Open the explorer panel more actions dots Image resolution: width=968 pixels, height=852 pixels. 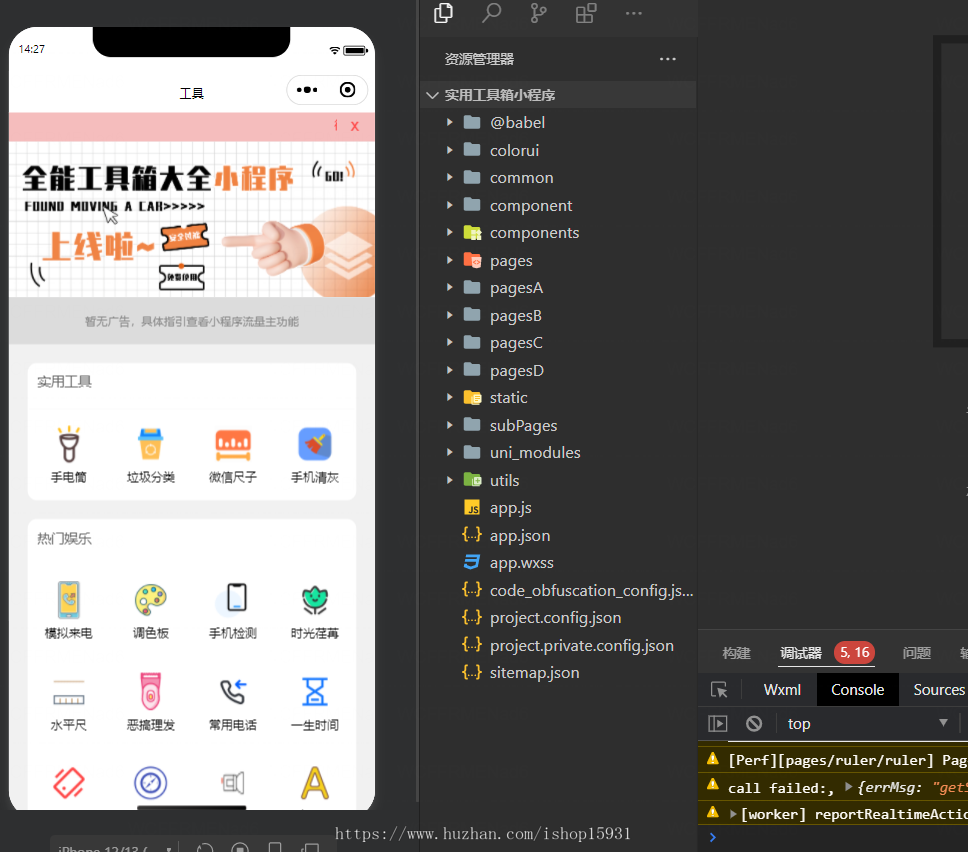pos(667,59)
